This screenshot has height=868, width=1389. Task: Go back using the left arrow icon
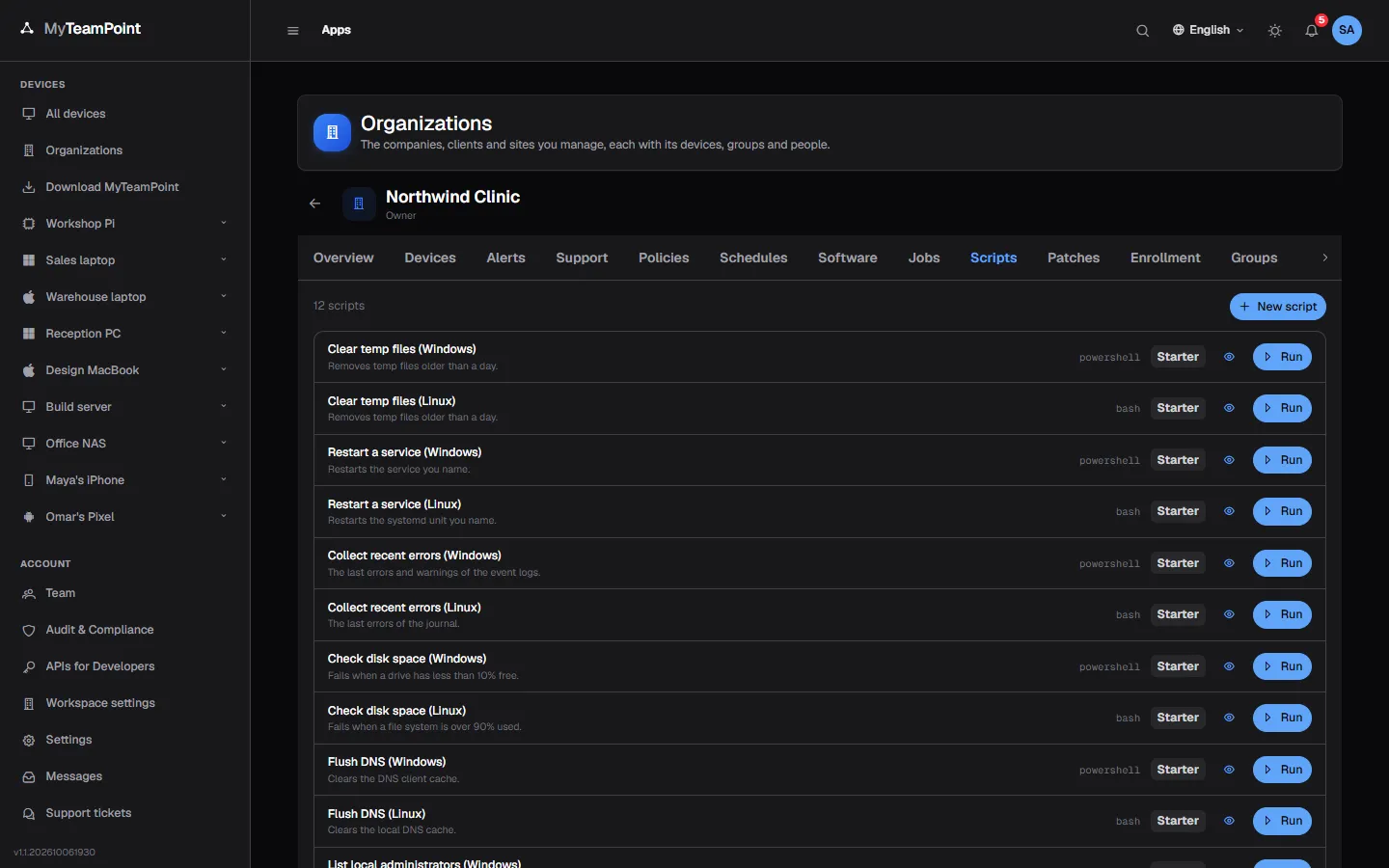314,203
